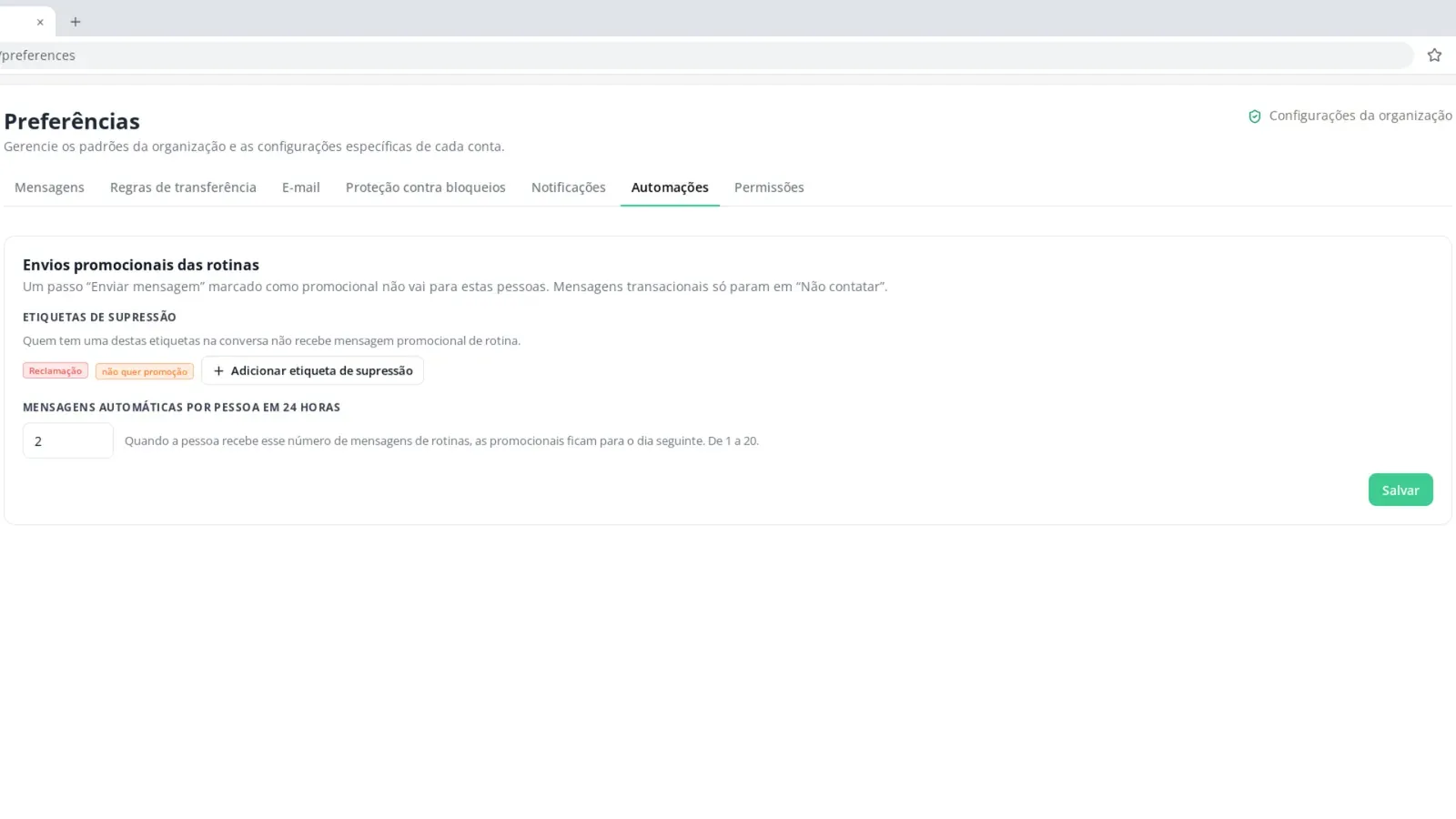The height and width of the screenshot is (819, 1456).
Task: Focus the messages-per-24-hours number field
Action: [68, 440]
